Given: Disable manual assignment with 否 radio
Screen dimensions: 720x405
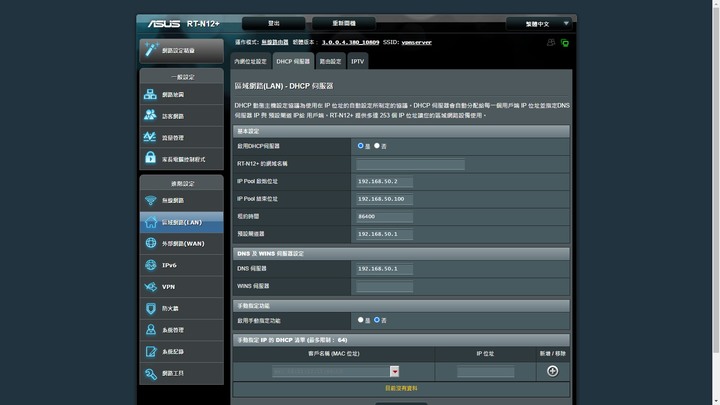Looking at the screenshot, I should pos(377,320).
